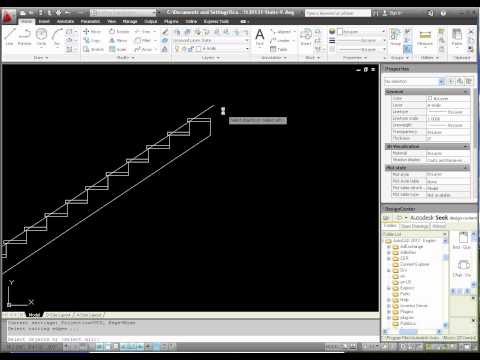Switch to the View ribbon tab

[x=112, y=21]
